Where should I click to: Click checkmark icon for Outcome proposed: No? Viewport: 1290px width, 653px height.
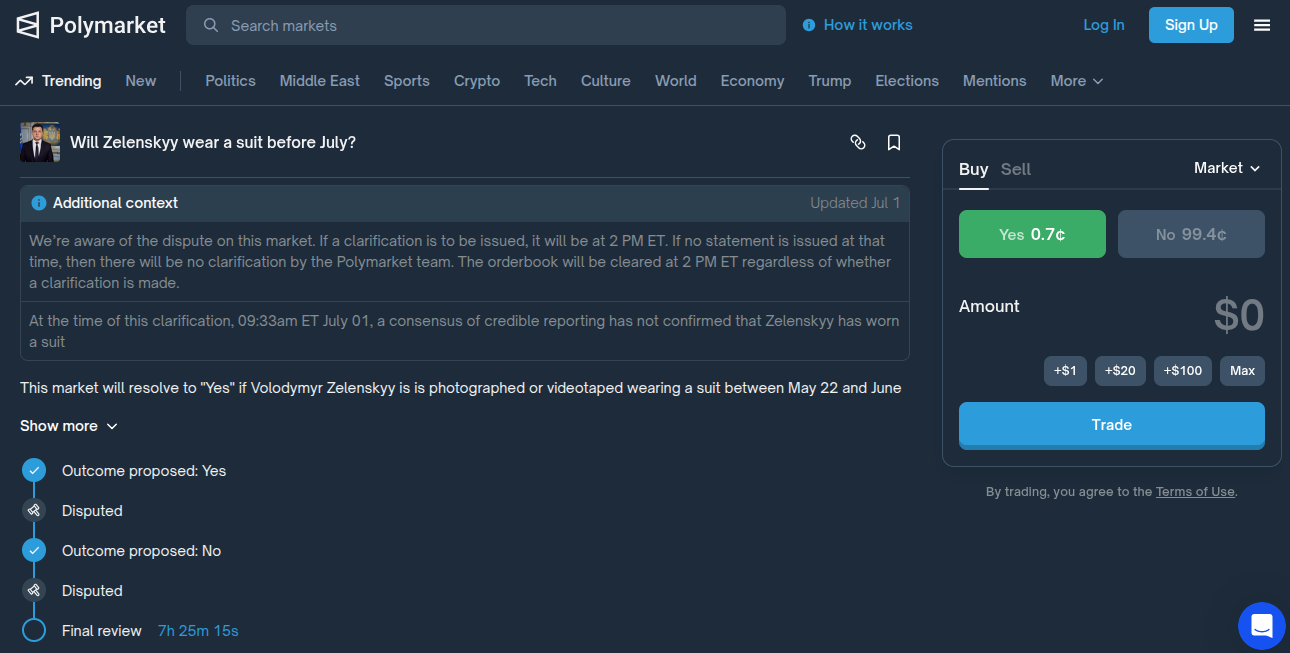pos(34,550)
